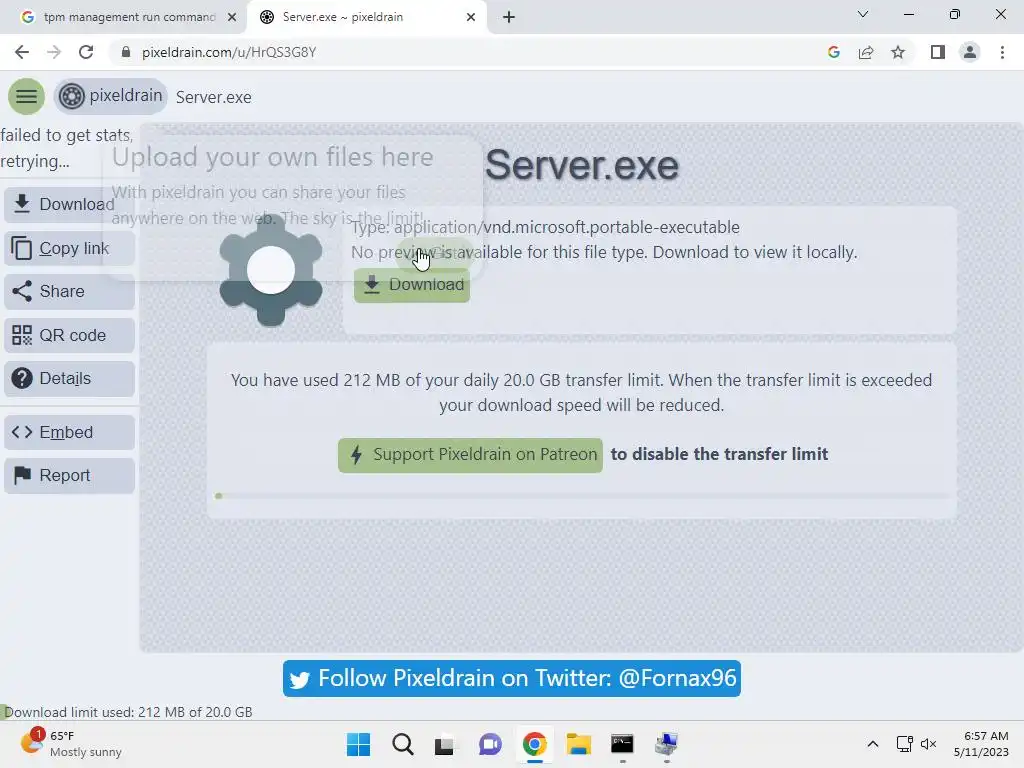Screen dimensions: 1024x768
Task: Click the green Download button under the file type
Action: (x=412, y=285)
